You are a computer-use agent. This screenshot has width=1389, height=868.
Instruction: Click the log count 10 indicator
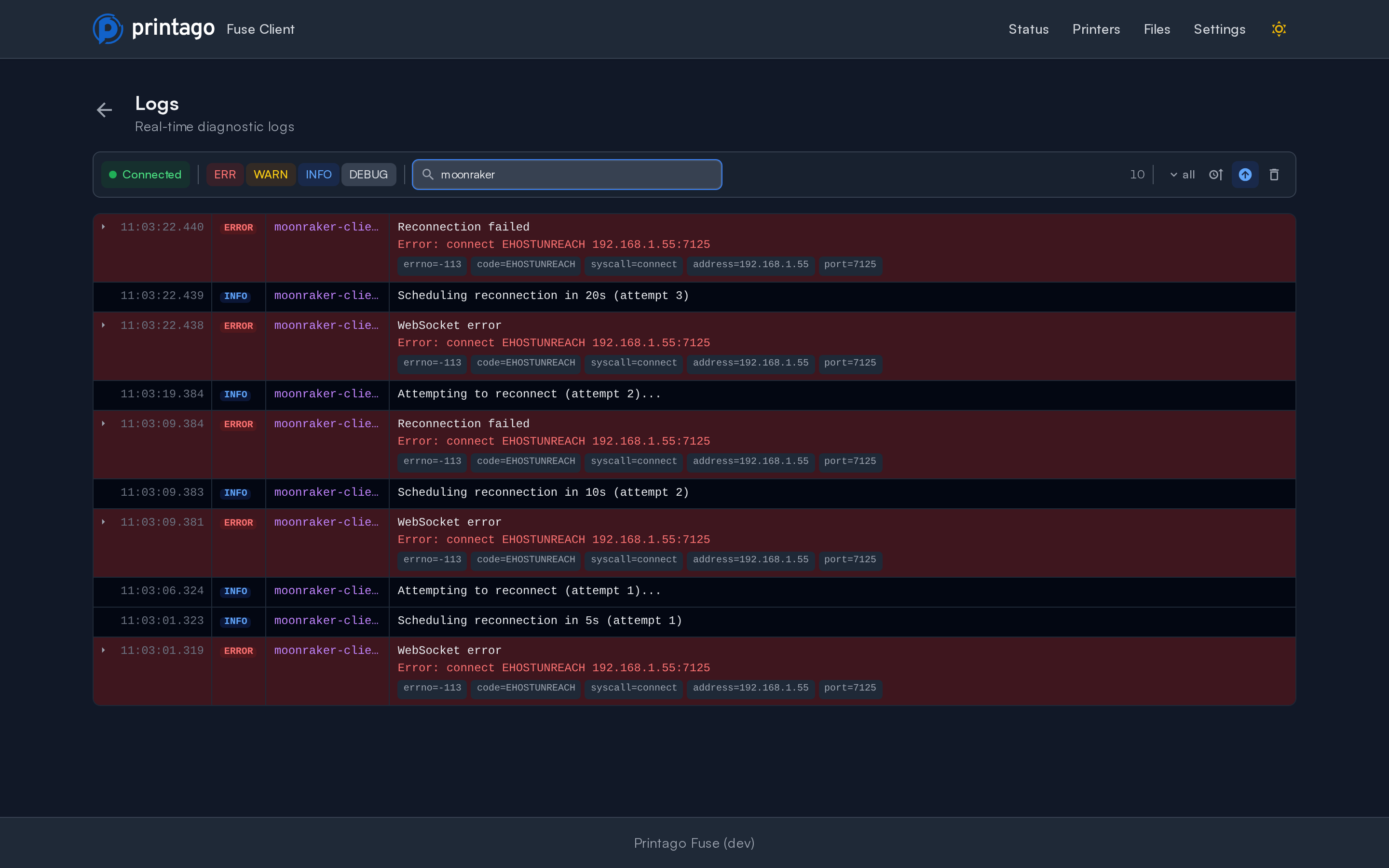(x=1137, y=175)
